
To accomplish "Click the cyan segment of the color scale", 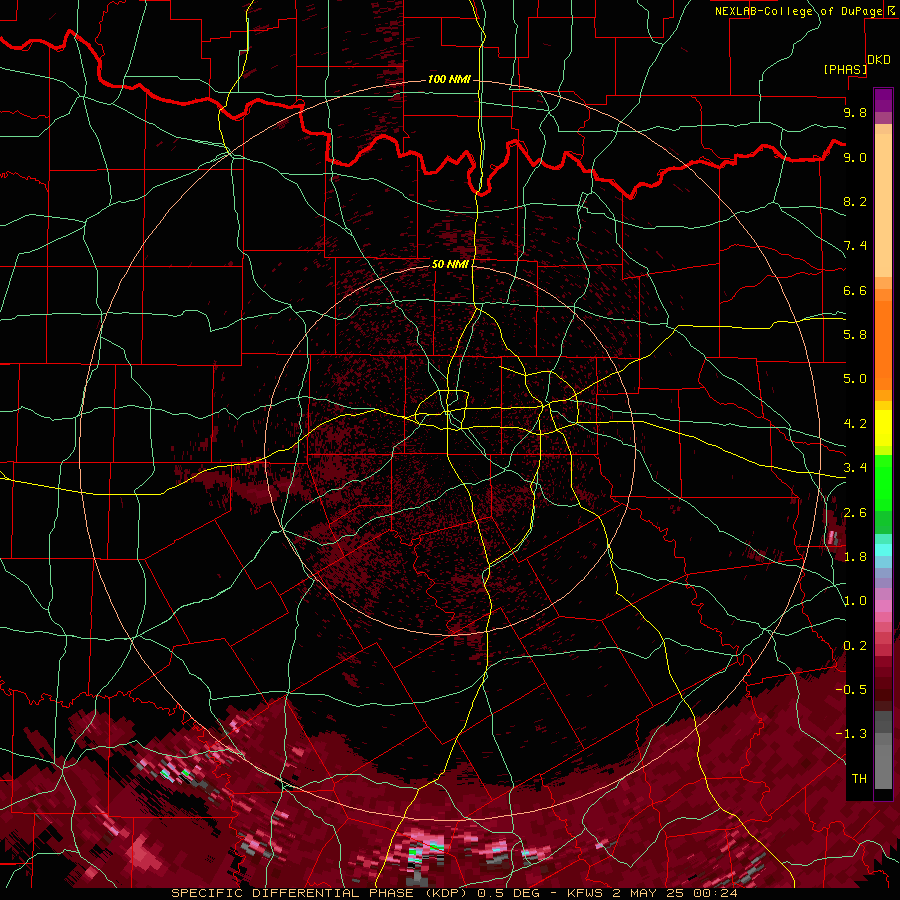I will 883,550.
